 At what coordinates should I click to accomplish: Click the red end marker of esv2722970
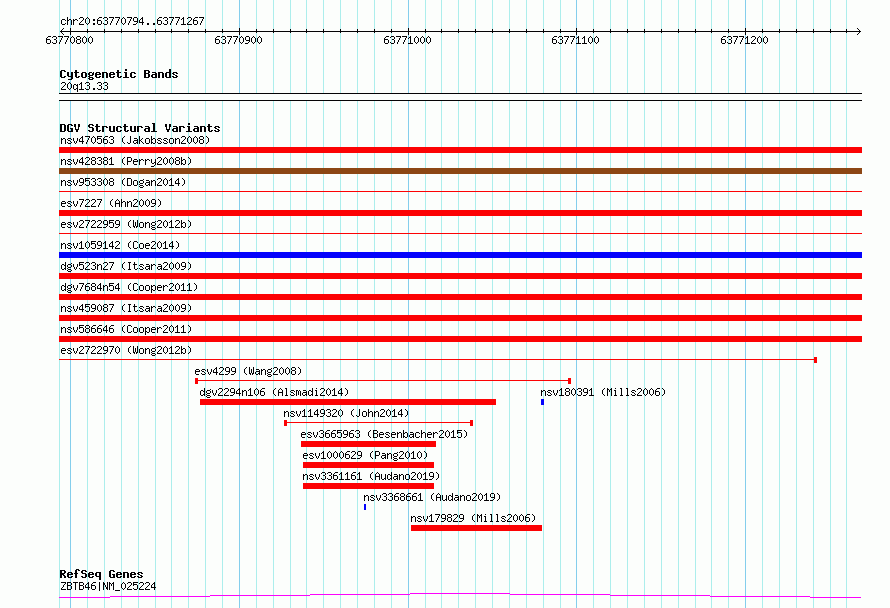pyautogui.click(x=816, y=360)
